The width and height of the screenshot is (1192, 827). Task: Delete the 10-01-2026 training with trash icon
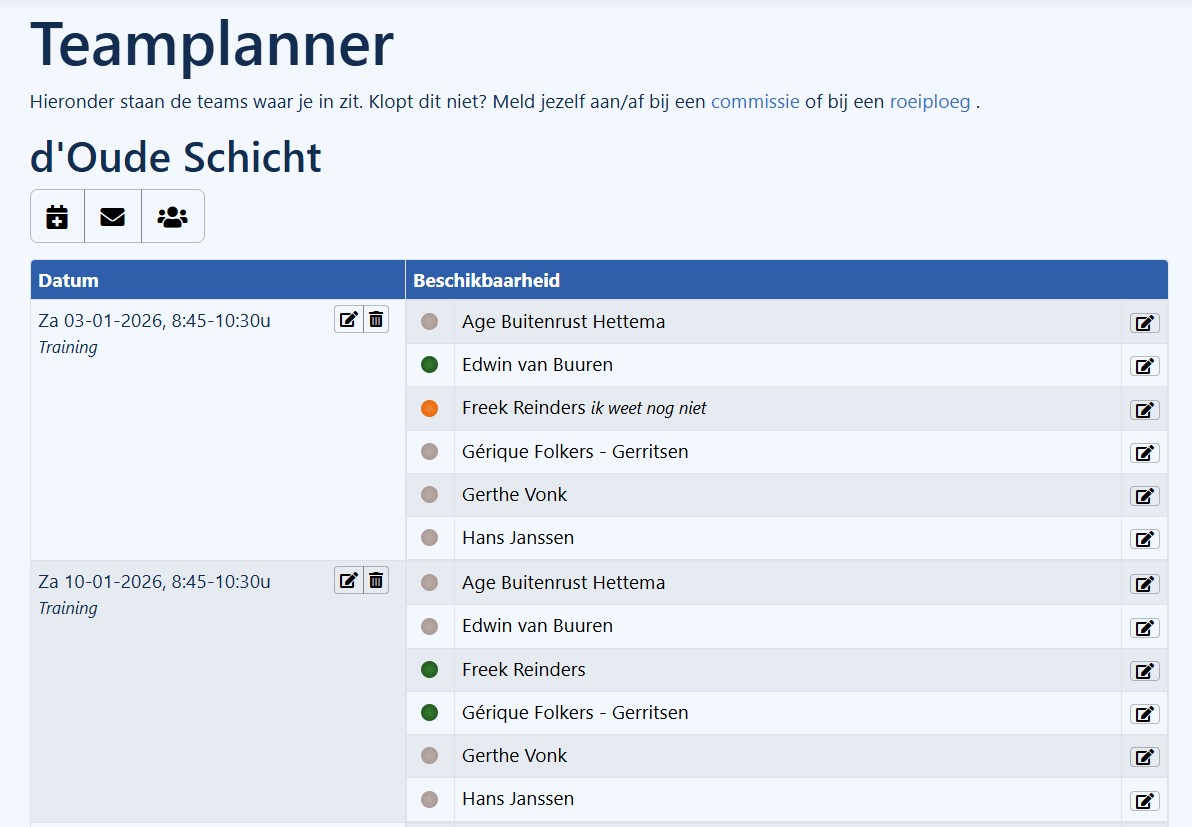pos(376,580)
